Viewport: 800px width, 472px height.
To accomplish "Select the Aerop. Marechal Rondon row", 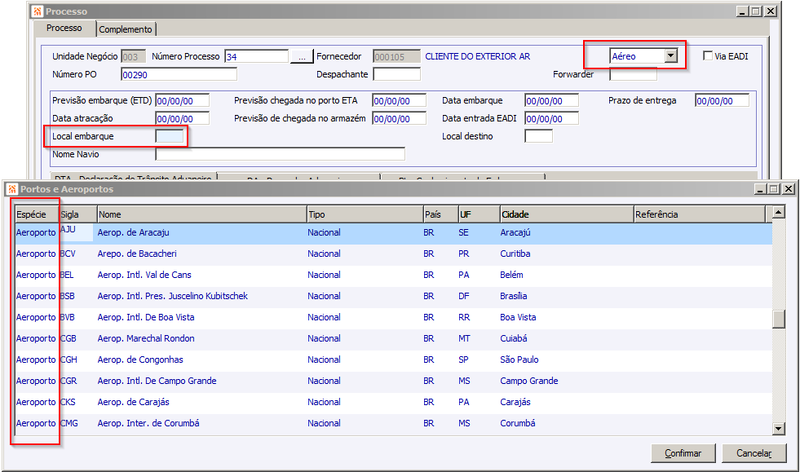I will 393,339.
